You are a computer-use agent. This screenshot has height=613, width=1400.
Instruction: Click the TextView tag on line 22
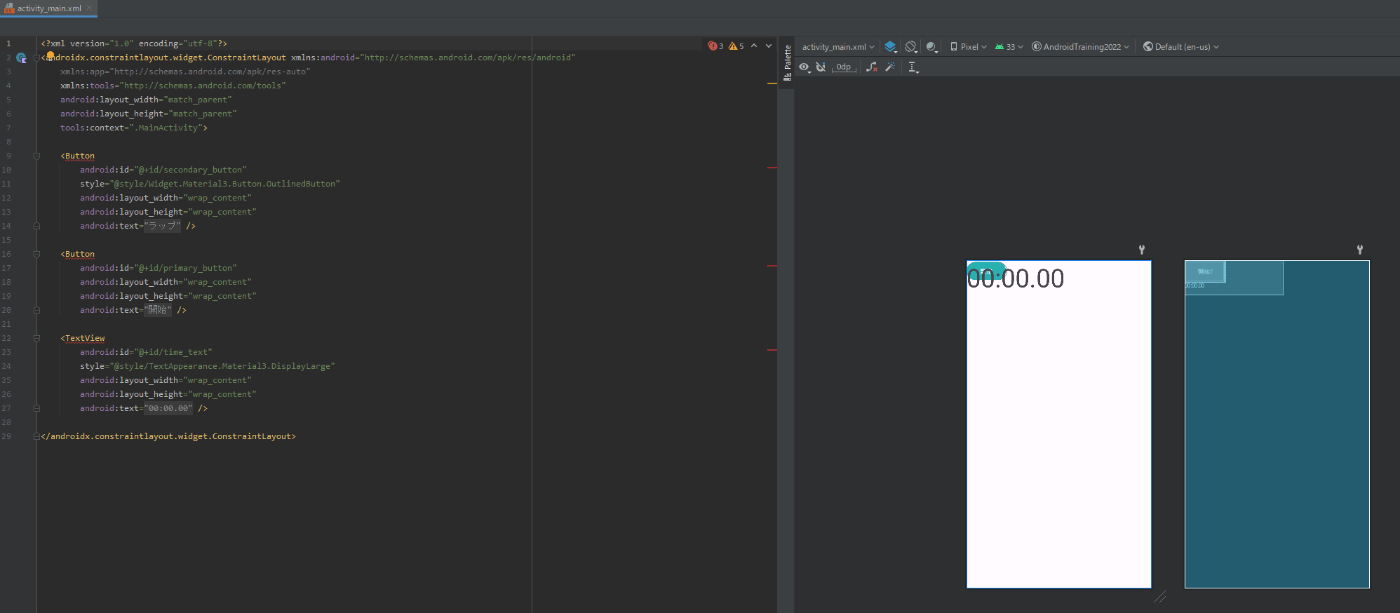point(85,338)
